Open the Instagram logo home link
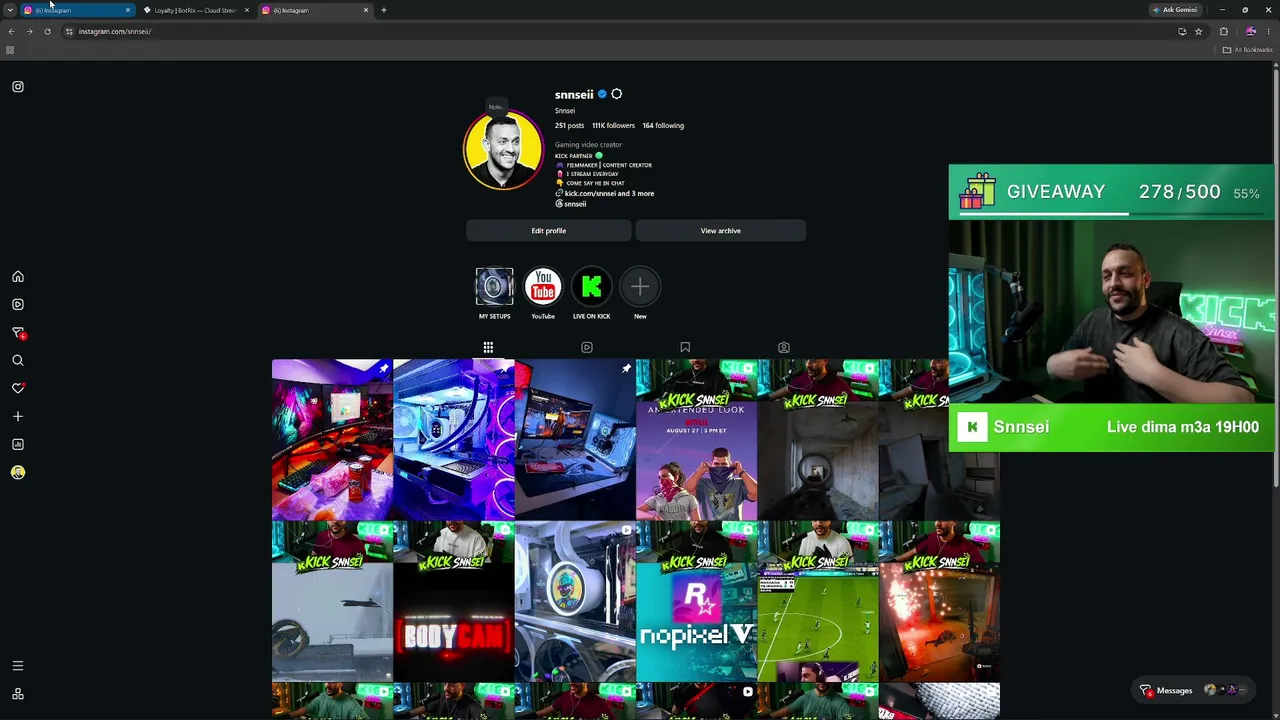 point(18,87)
